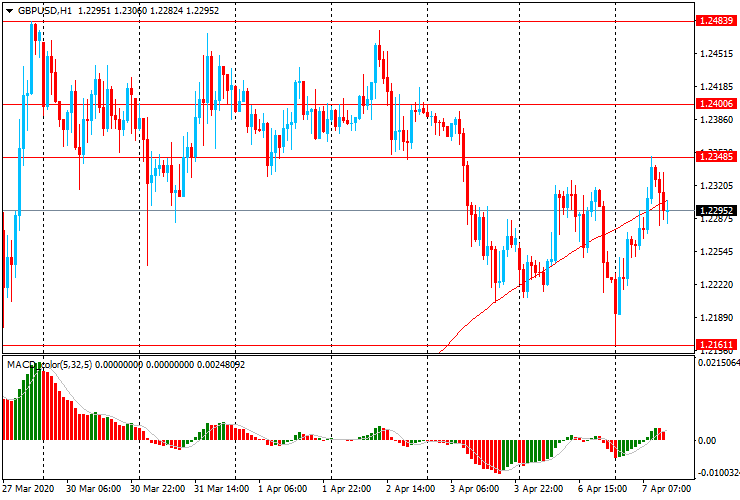Click the 3 Apr 22:00 time label

click(x=538, y=489)
